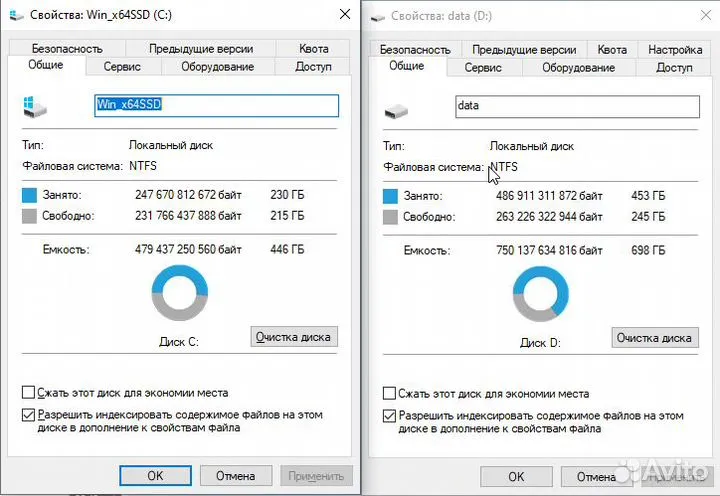
Task: Click the title bar icon of data (D:) window
Action: point(378,17)
